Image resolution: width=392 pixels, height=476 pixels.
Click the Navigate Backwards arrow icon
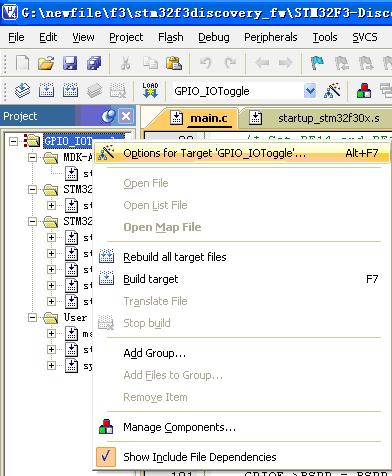(262, 63)
